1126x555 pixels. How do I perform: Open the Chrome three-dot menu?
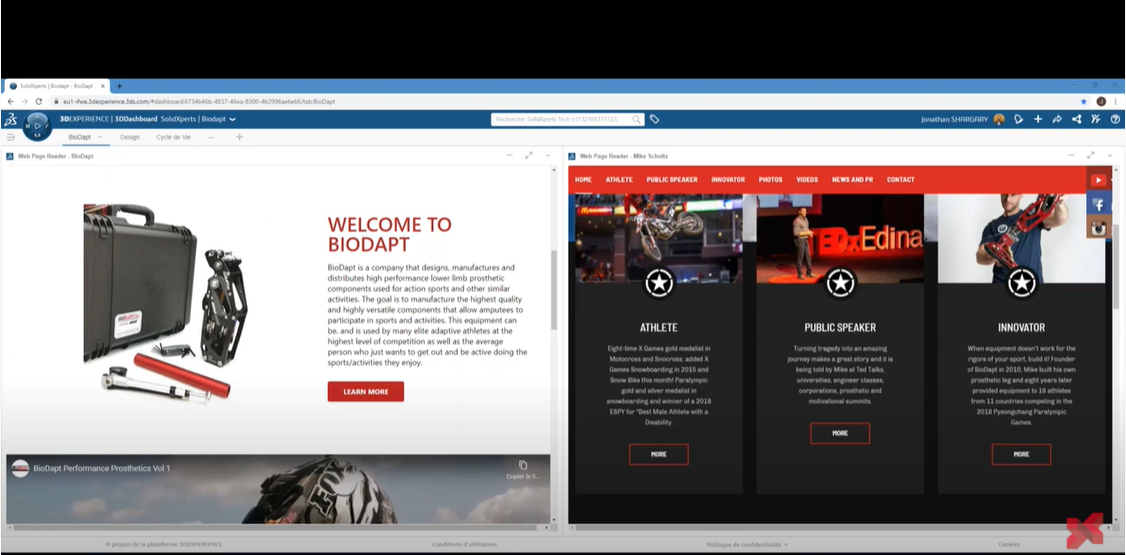(x=1115, y=102)
